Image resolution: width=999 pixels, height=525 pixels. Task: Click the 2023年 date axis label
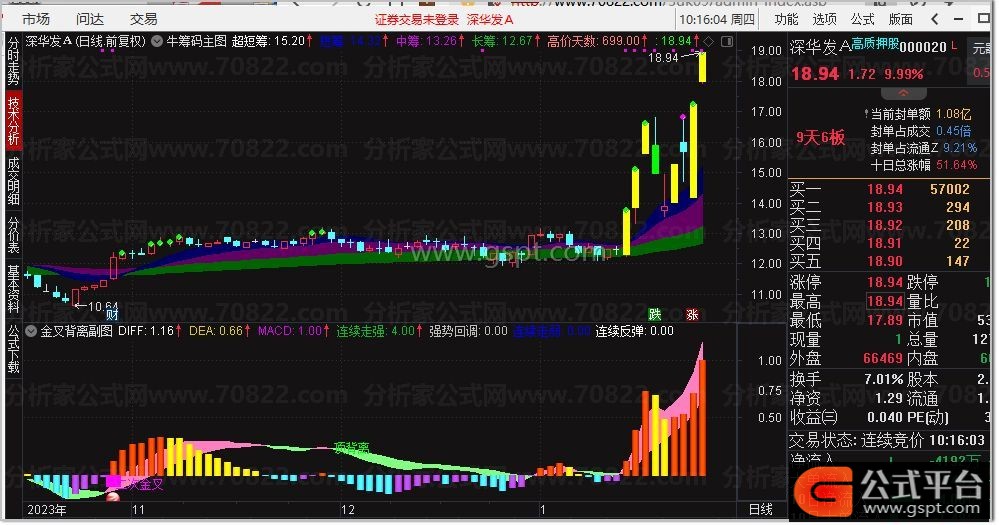(47, 510)
